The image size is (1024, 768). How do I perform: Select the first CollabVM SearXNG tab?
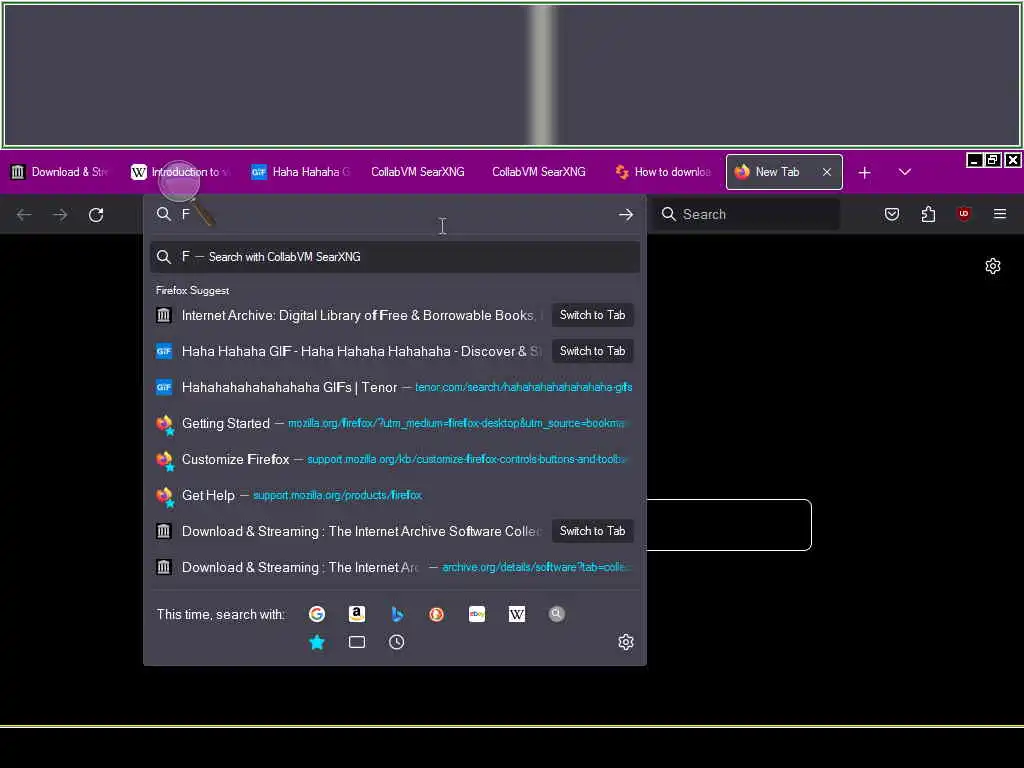point(418,172)
